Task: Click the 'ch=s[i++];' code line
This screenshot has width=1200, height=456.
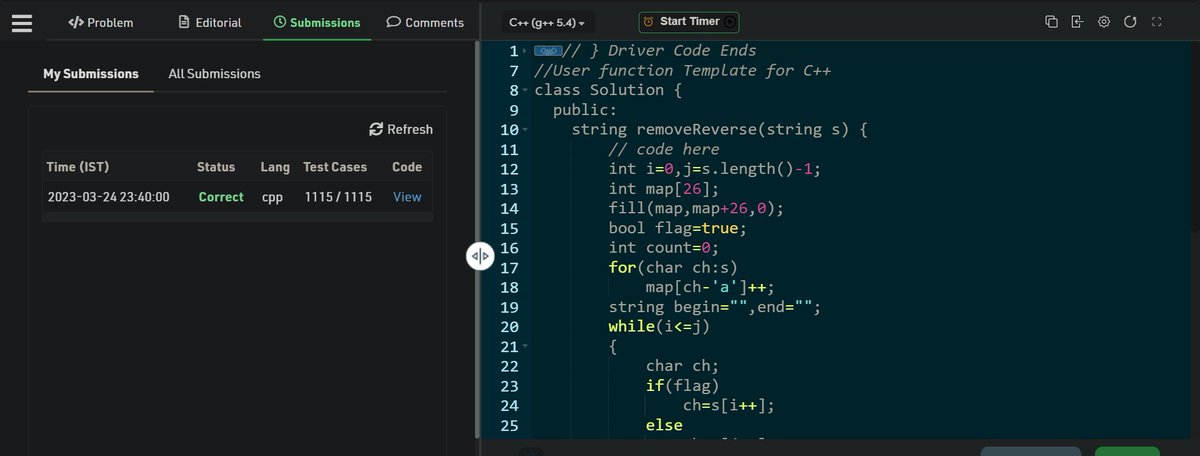Action: 729,406
